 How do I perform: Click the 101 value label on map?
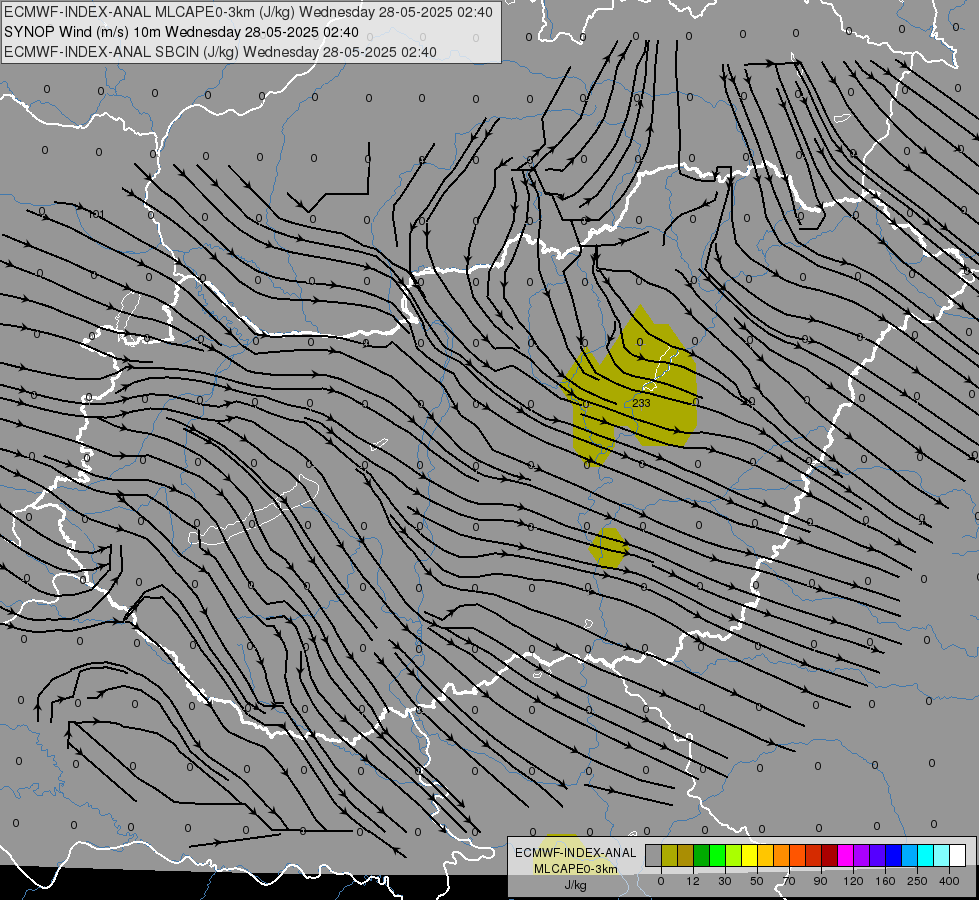(x=96, y=214)
